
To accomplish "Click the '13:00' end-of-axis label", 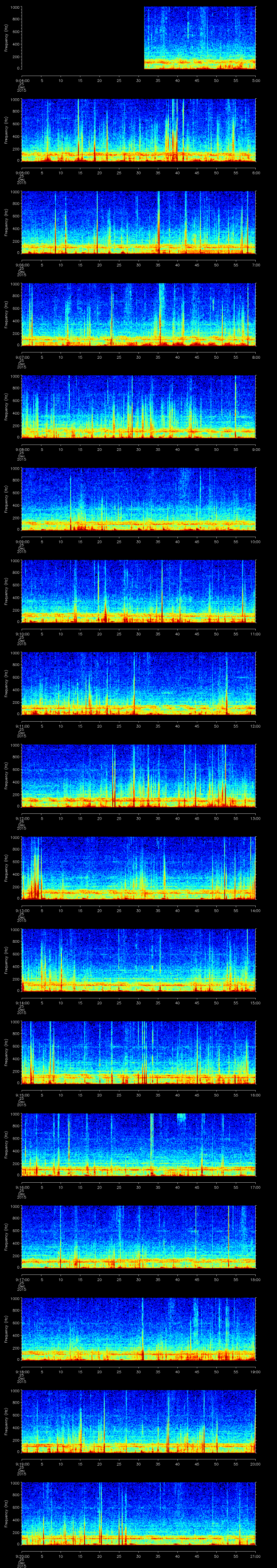I will tap(256, 818).
